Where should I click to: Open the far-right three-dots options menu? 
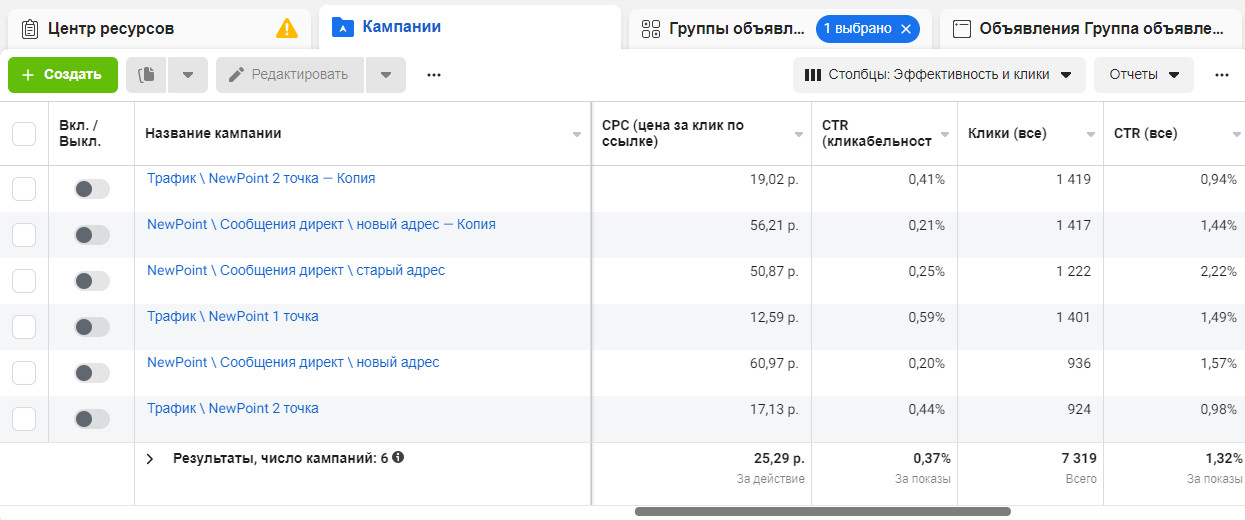[x=1221, y=75]
